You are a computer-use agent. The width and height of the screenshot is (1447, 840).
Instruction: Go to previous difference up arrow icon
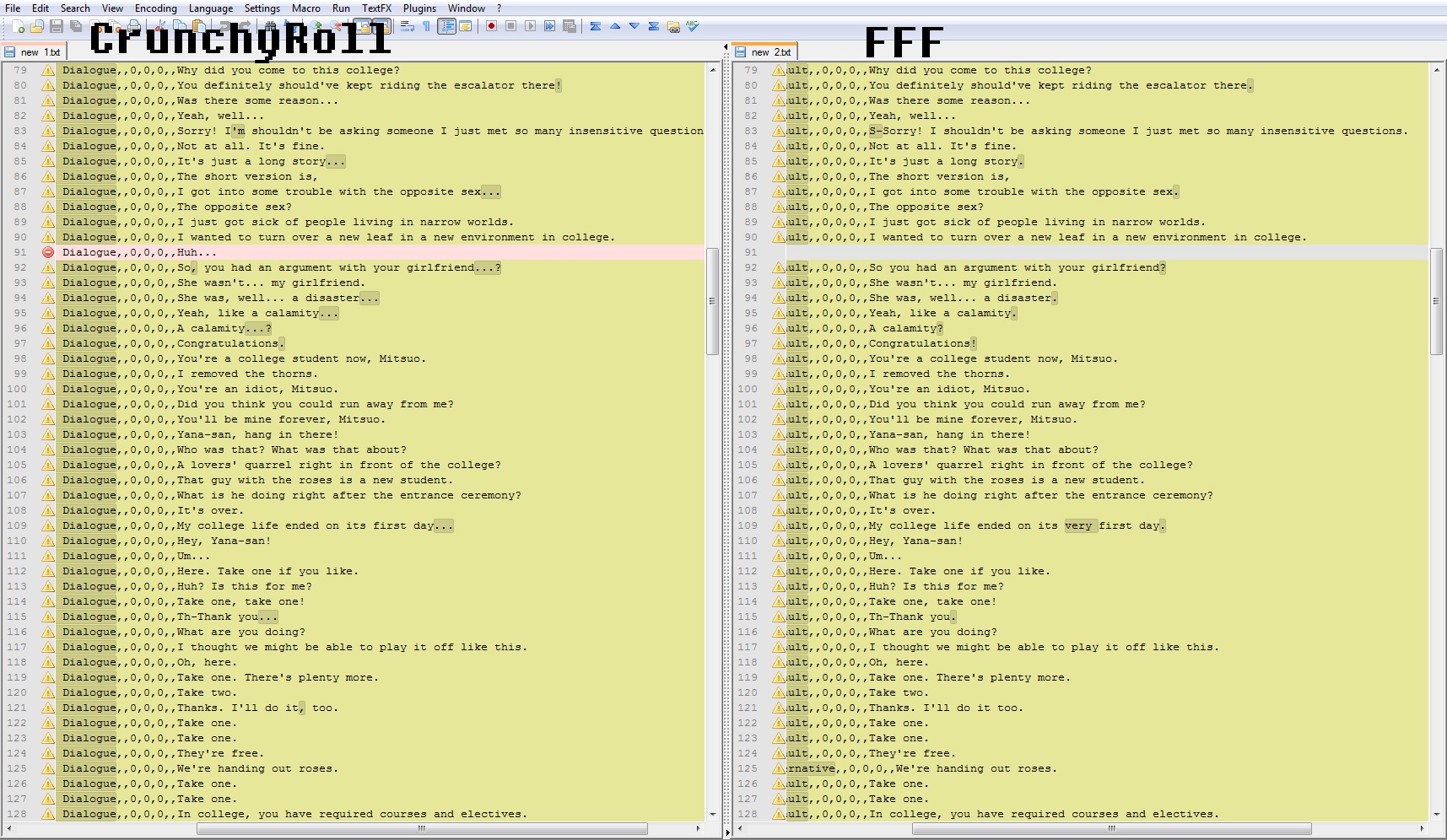[615, 26]
